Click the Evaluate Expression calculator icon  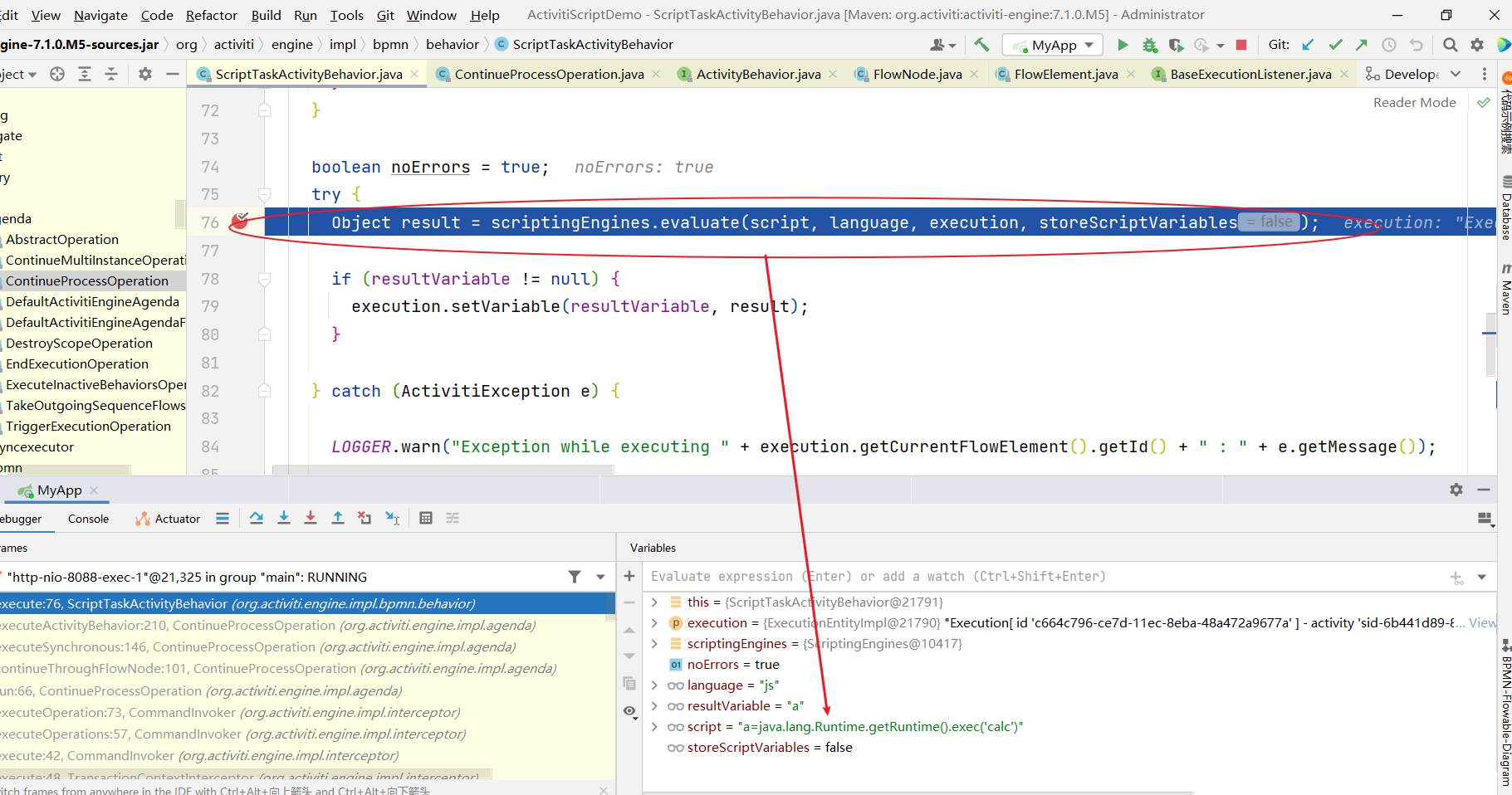[x=426, y=518]
